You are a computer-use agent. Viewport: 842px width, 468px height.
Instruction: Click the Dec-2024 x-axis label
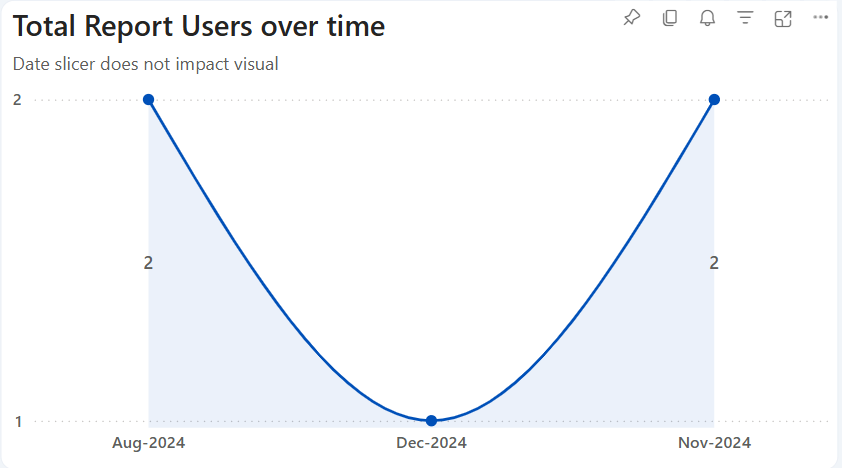pyautogui.click(x=431, y=442)
